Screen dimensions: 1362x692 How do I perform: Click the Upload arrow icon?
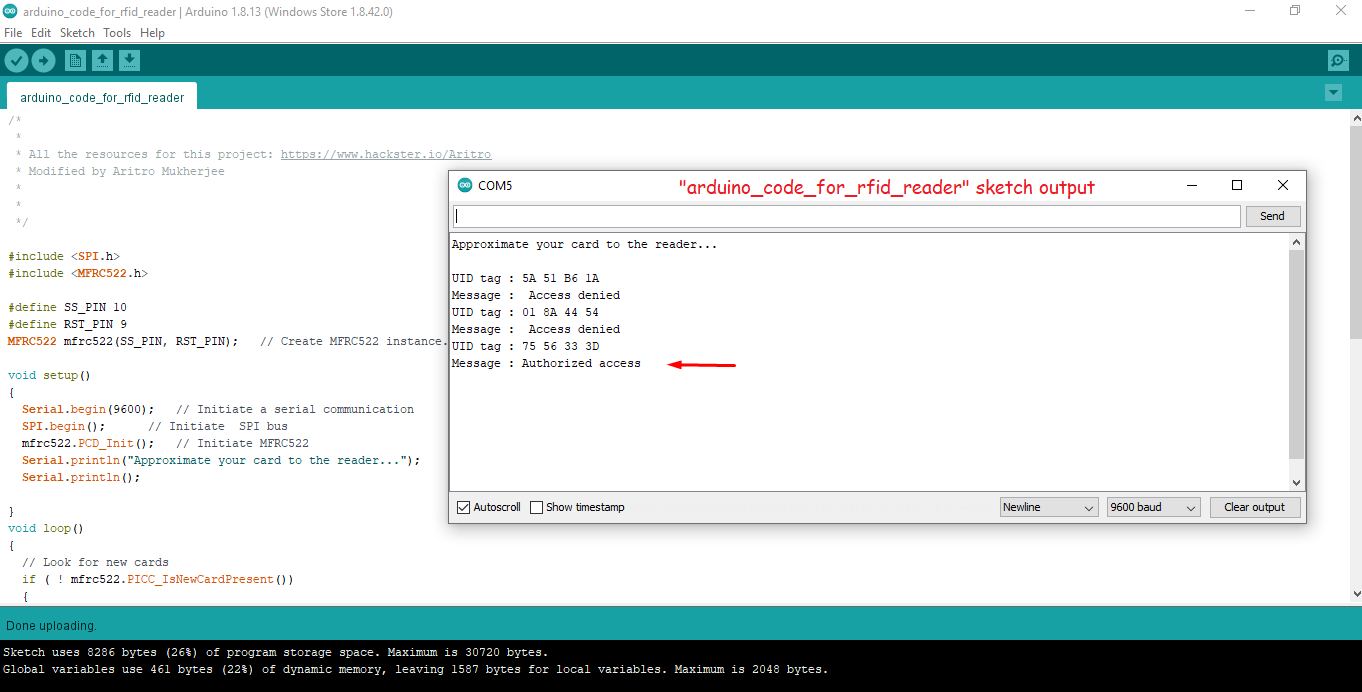pos(43,61)
